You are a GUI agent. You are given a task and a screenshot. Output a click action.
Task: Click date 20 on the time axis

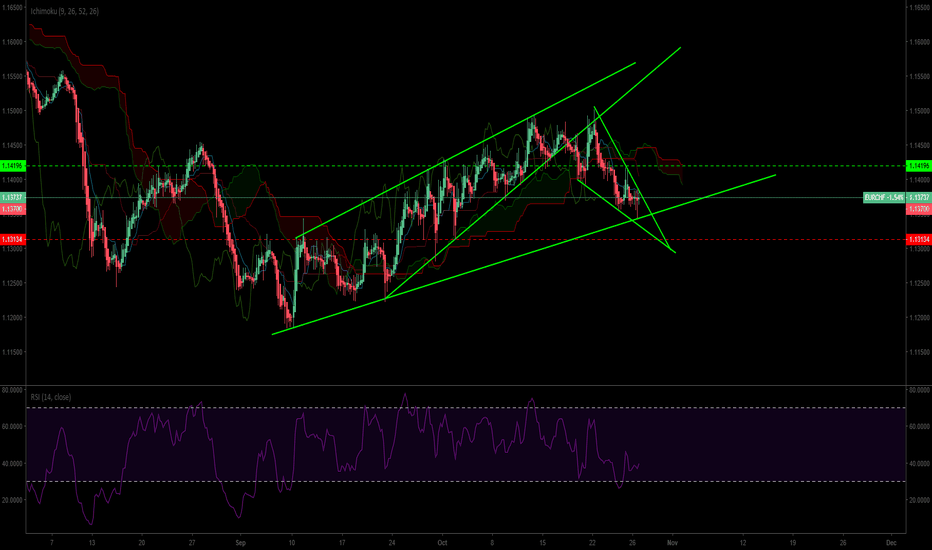[141, 542]
